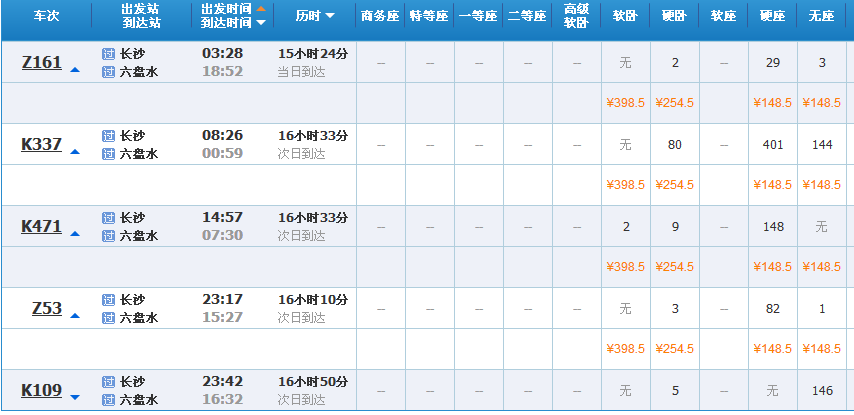The width and height of the screenshot is (854, 415).
Task: Sort by arrival time descending white arrow
Action: [261, 22]
